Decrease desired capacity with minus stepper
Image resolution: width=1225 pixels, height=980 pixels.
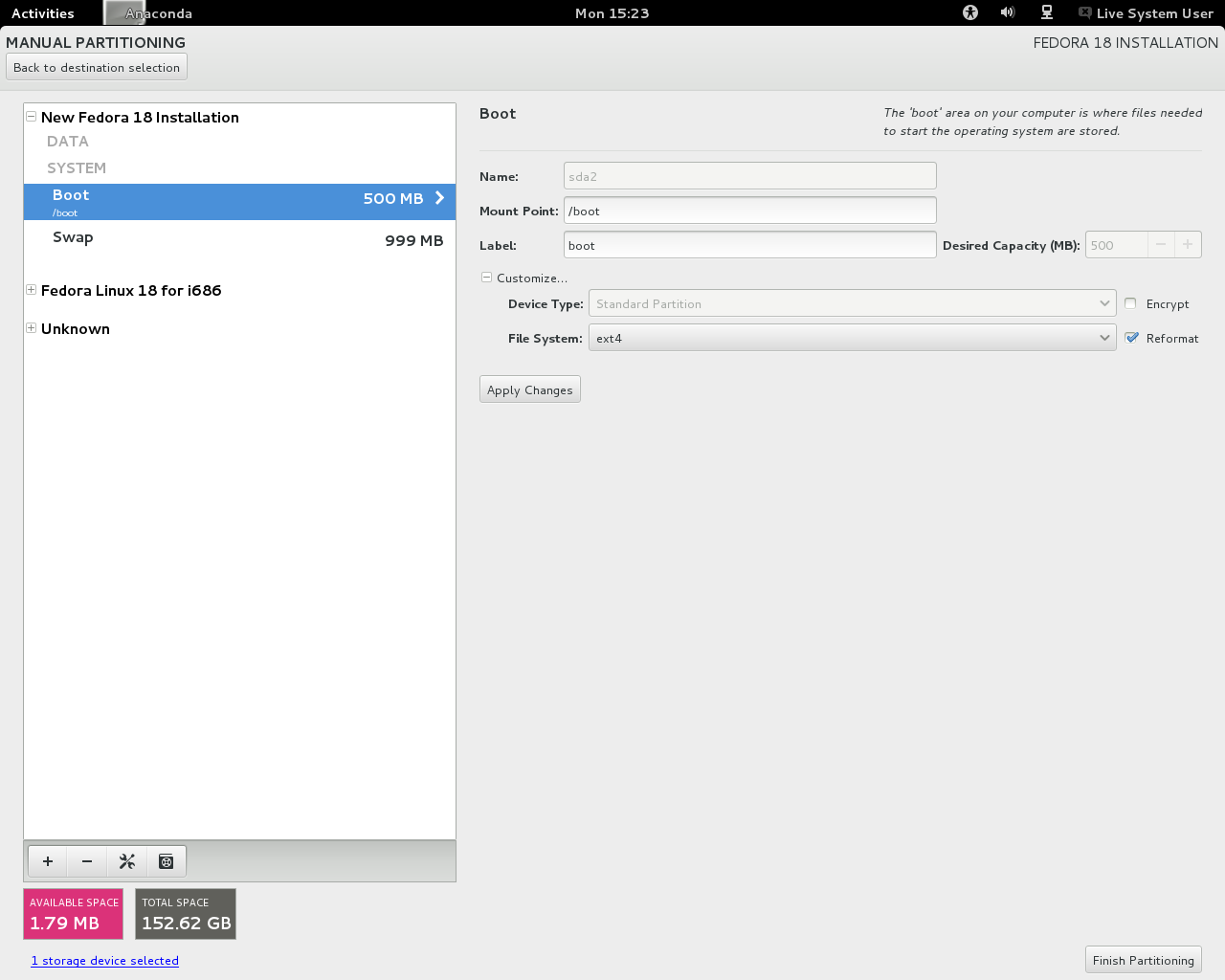click(x=1161, y=245)
